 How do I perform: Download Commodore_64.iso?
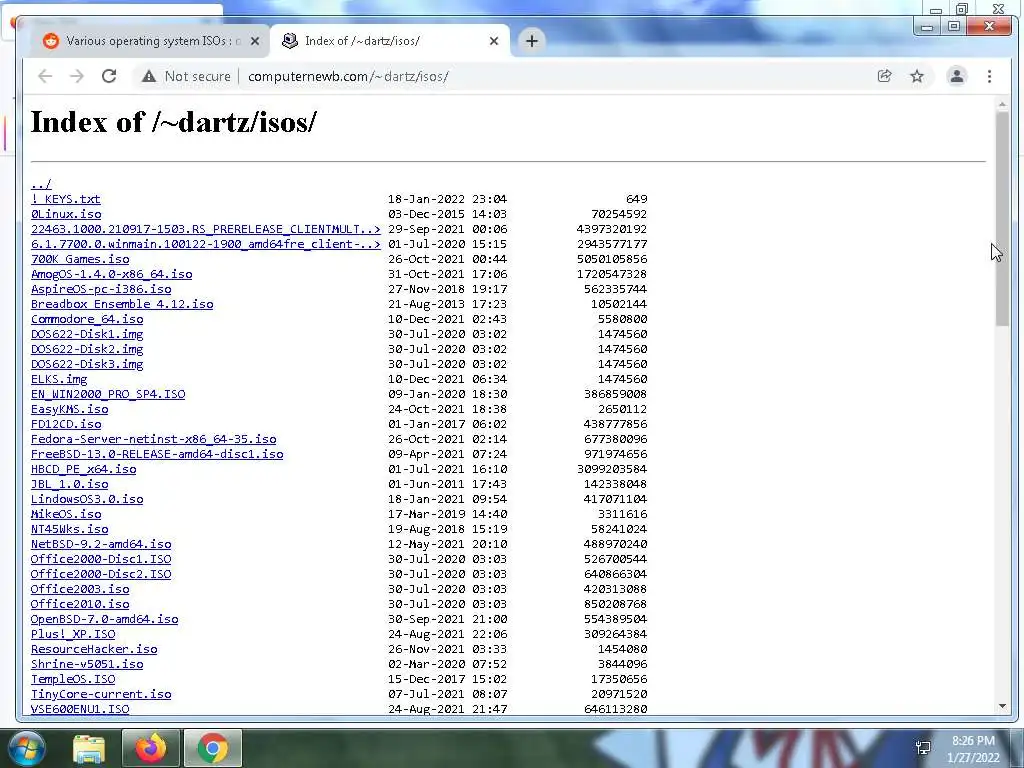(87, 319)
